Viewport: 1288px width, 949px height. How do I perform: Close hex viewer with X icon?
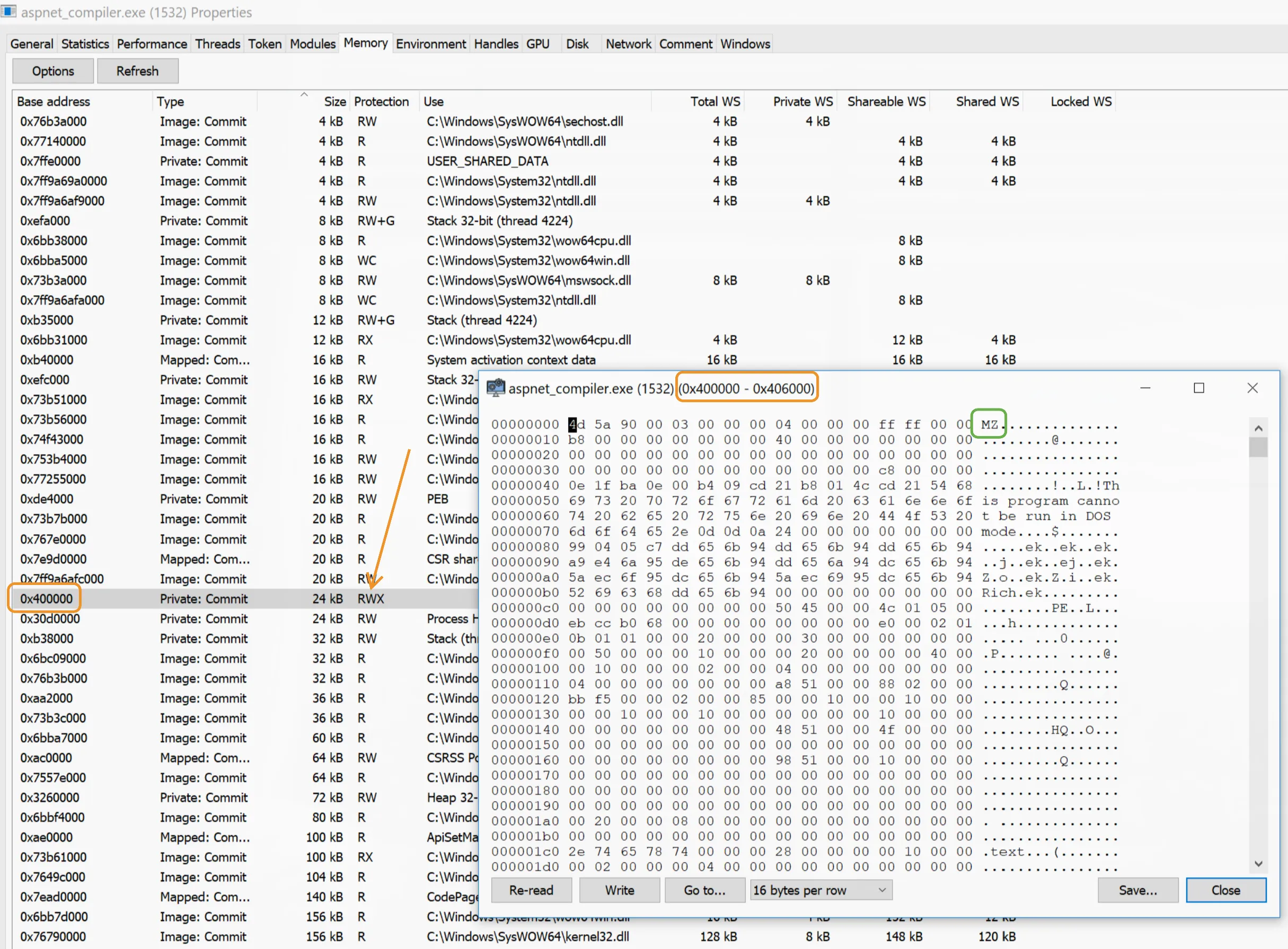click(x=1252, y=388)
